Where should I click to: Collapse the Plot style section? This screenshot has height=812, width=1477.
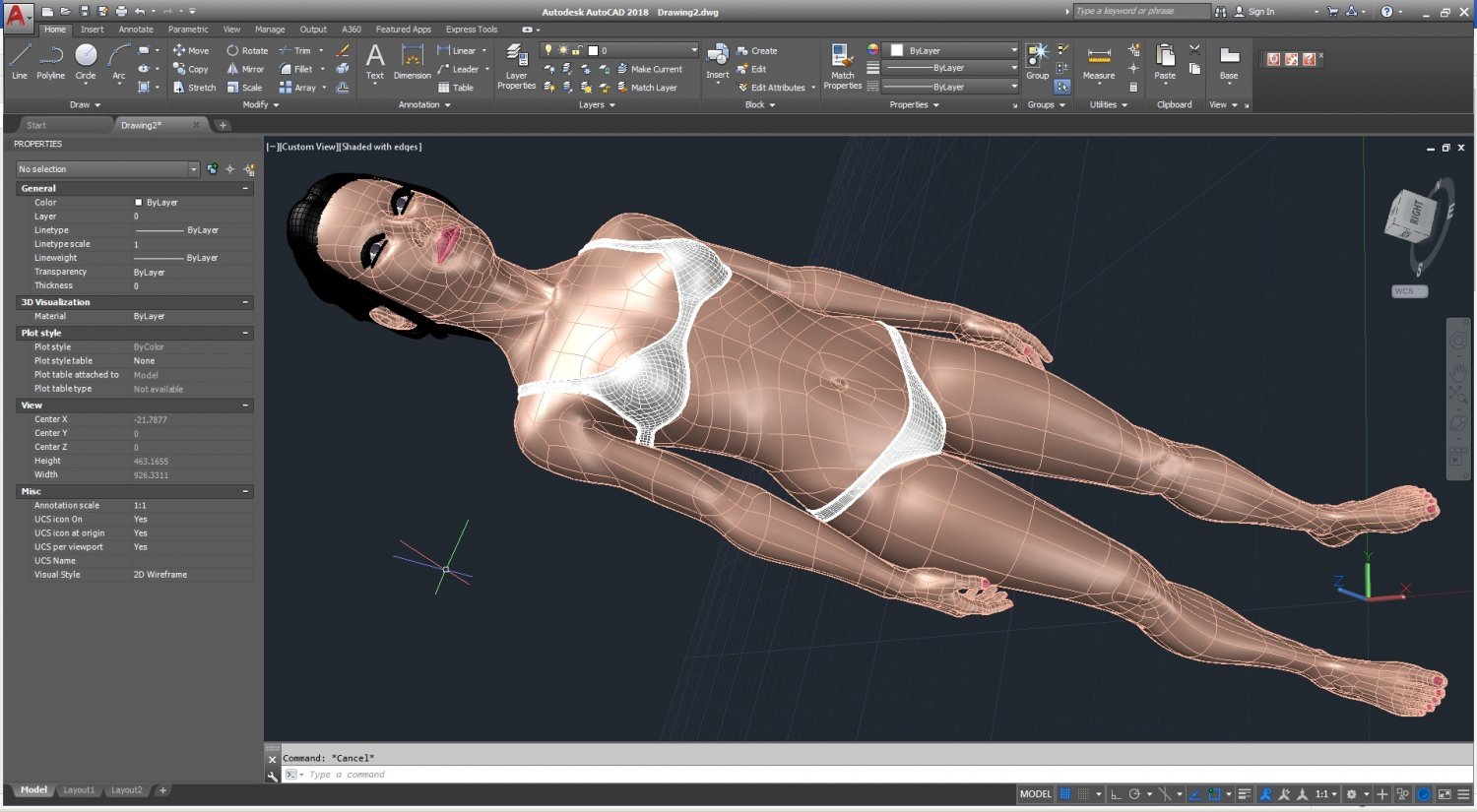click(x=245, y=333)
